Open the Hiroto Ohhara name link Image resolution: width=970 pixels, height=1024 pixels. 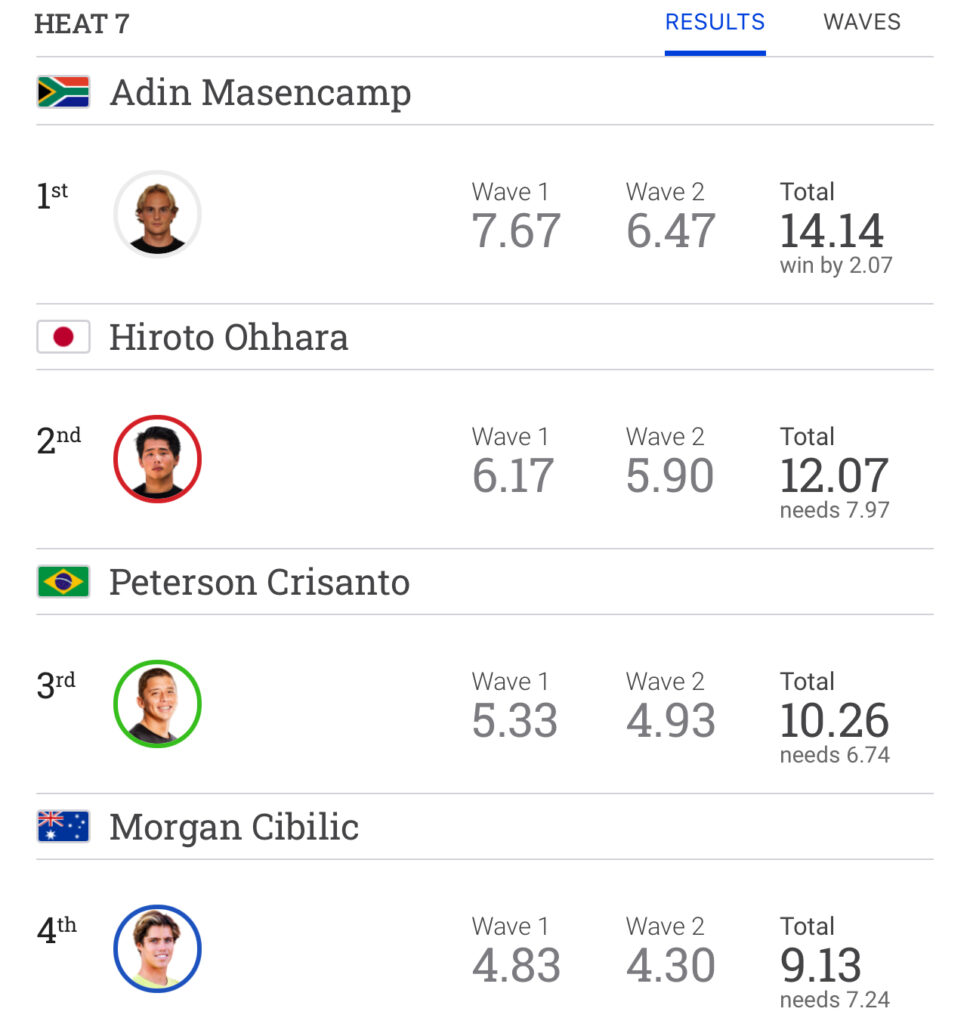click(x=229, y=338)
